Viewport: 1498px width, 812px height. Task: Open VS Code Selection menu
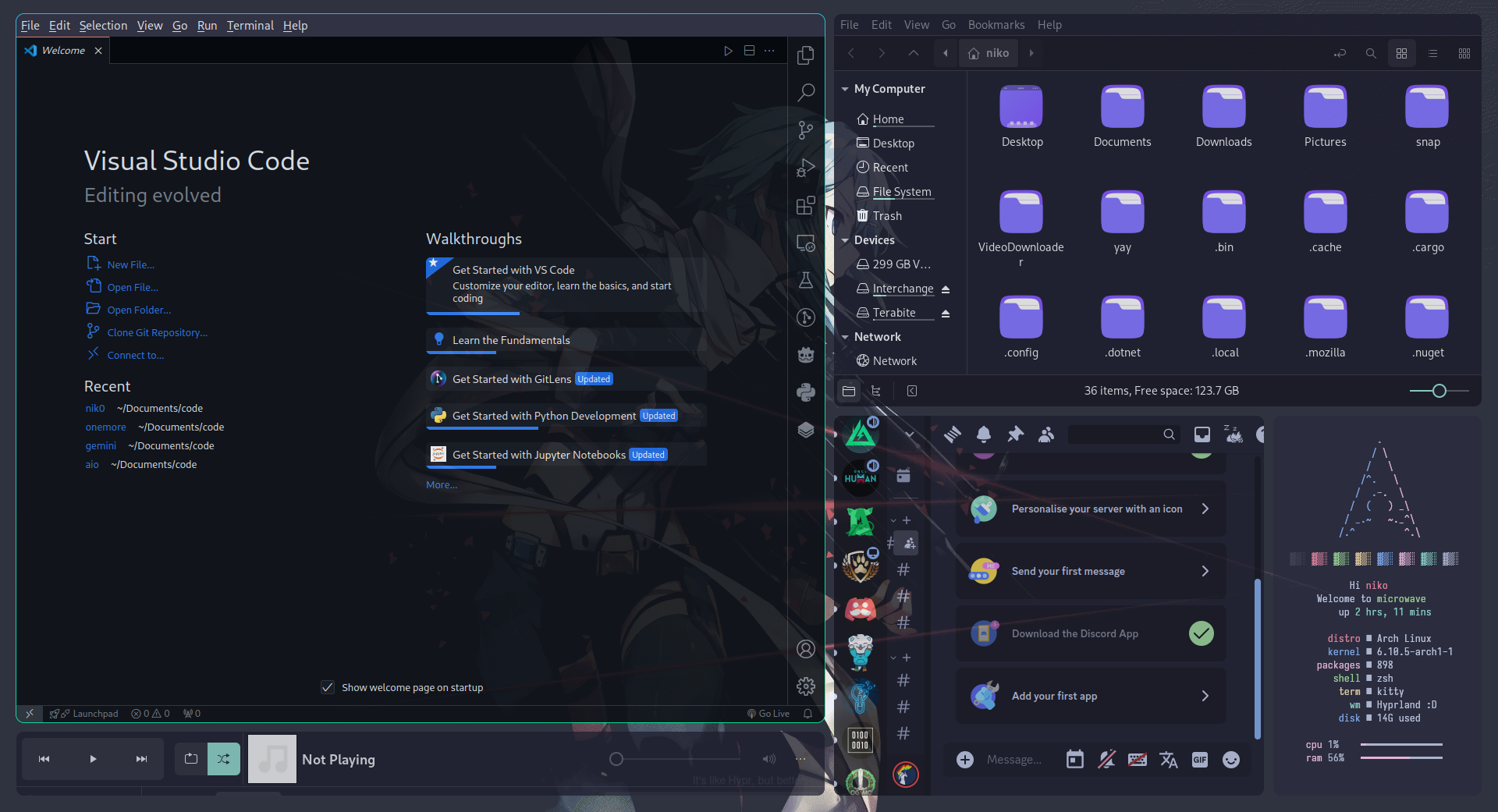tap(103, 26)
